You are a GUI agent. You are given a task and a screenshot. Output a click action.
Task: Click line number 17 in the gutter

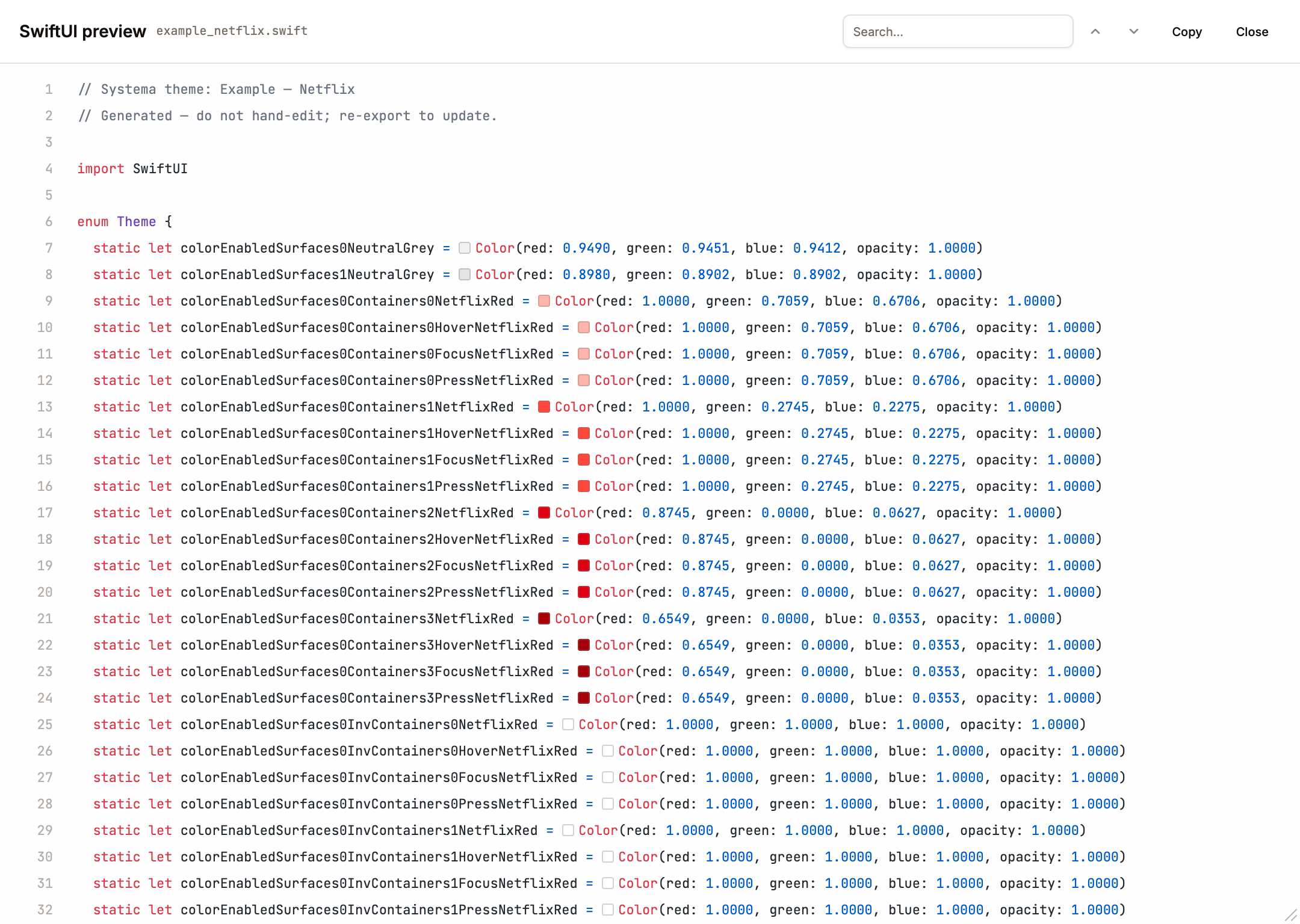pyautogui.click(x=45, y=513)
